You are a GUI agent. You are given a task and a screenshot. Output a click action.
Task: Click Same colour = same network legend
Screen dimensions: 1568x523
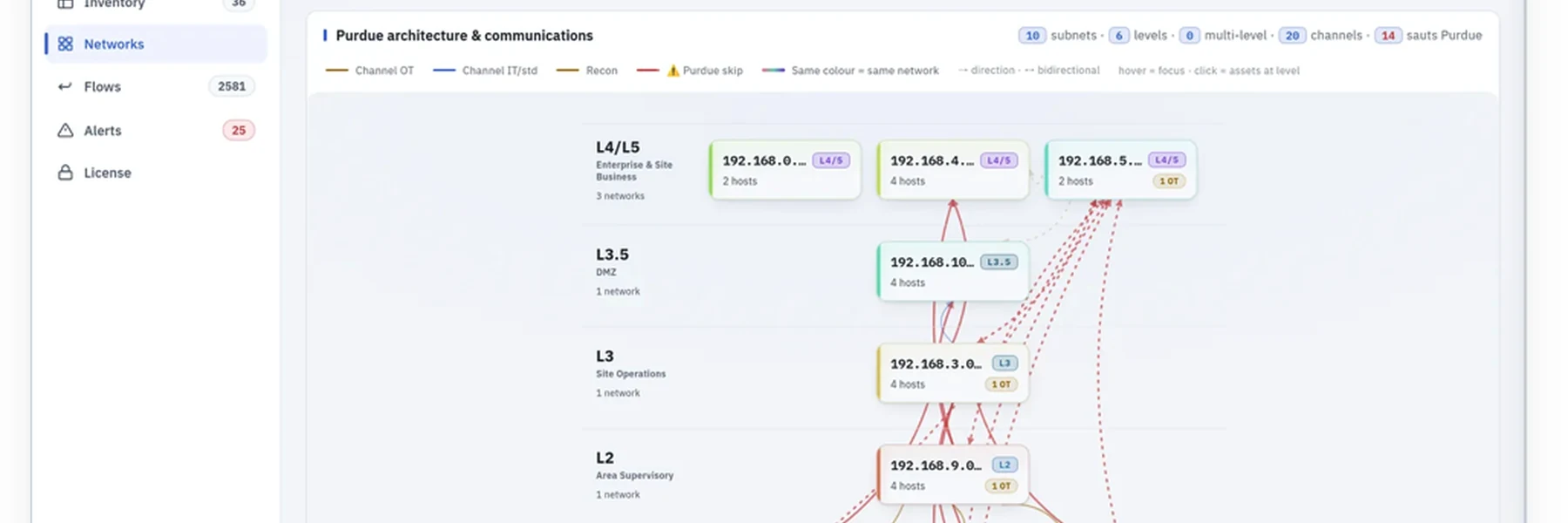850,71
